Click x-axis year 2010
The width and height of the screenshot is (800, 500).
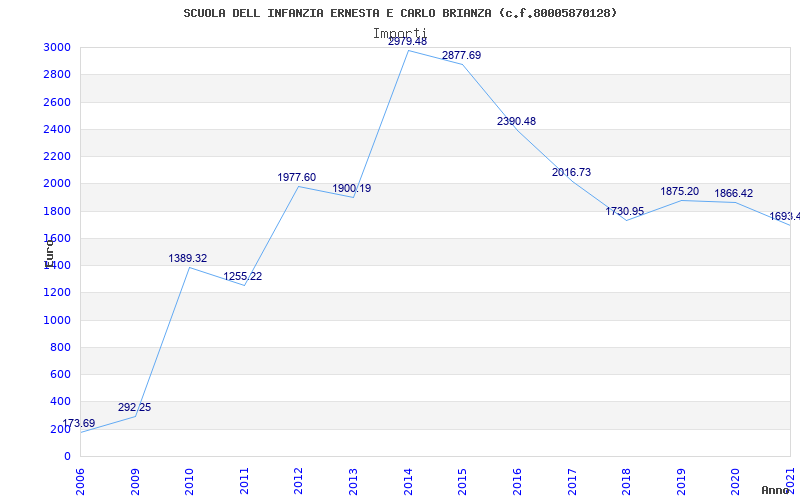pos(189,482)
